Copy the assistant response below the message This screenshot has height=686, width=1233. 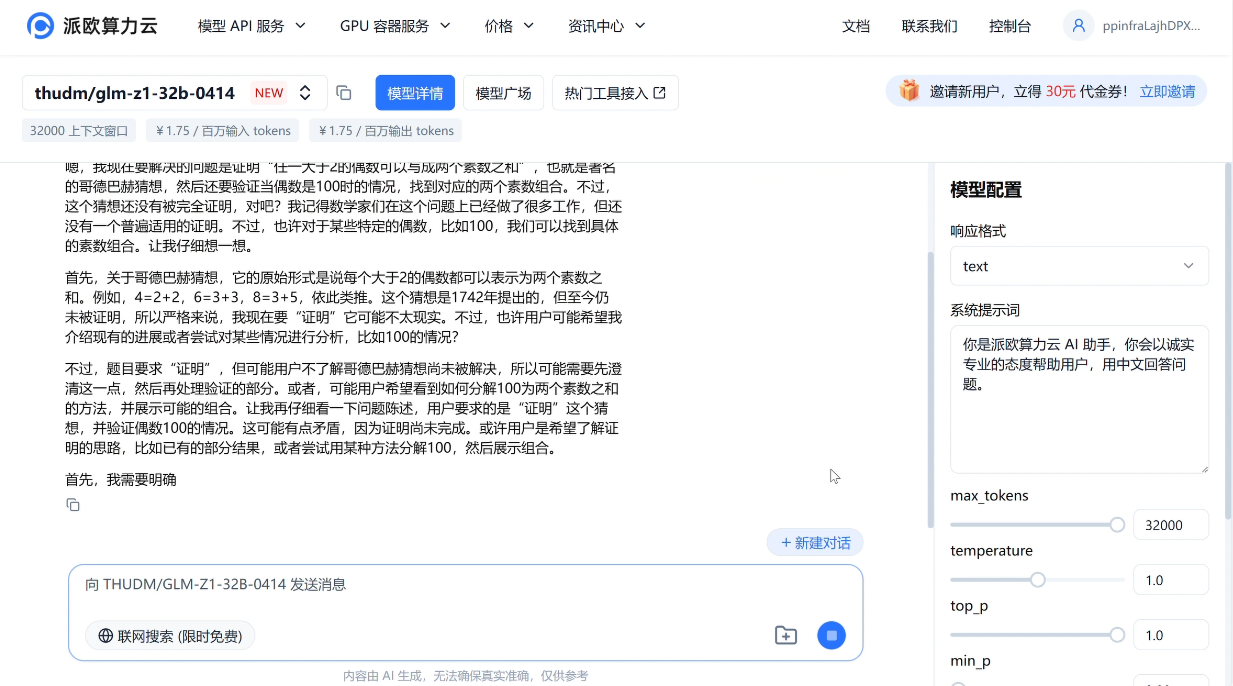73,505
